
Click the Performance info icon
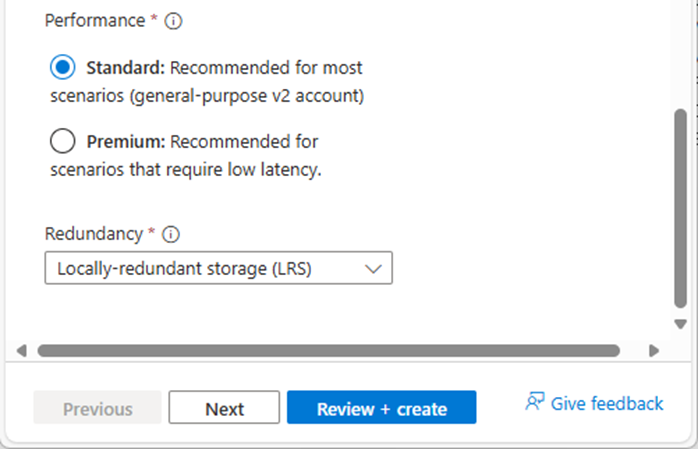coord(173,21)
